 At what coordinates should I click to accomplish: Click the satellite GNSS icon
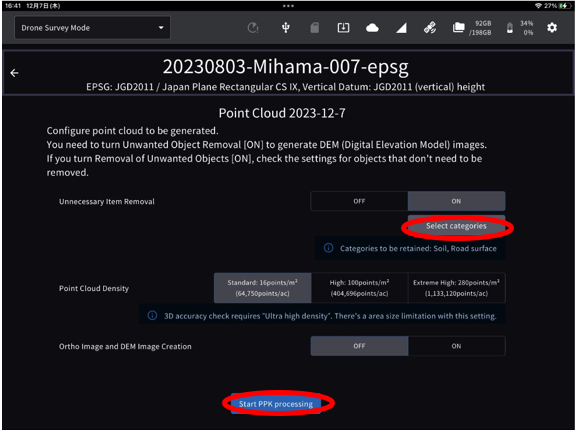(x=430, y=28)
